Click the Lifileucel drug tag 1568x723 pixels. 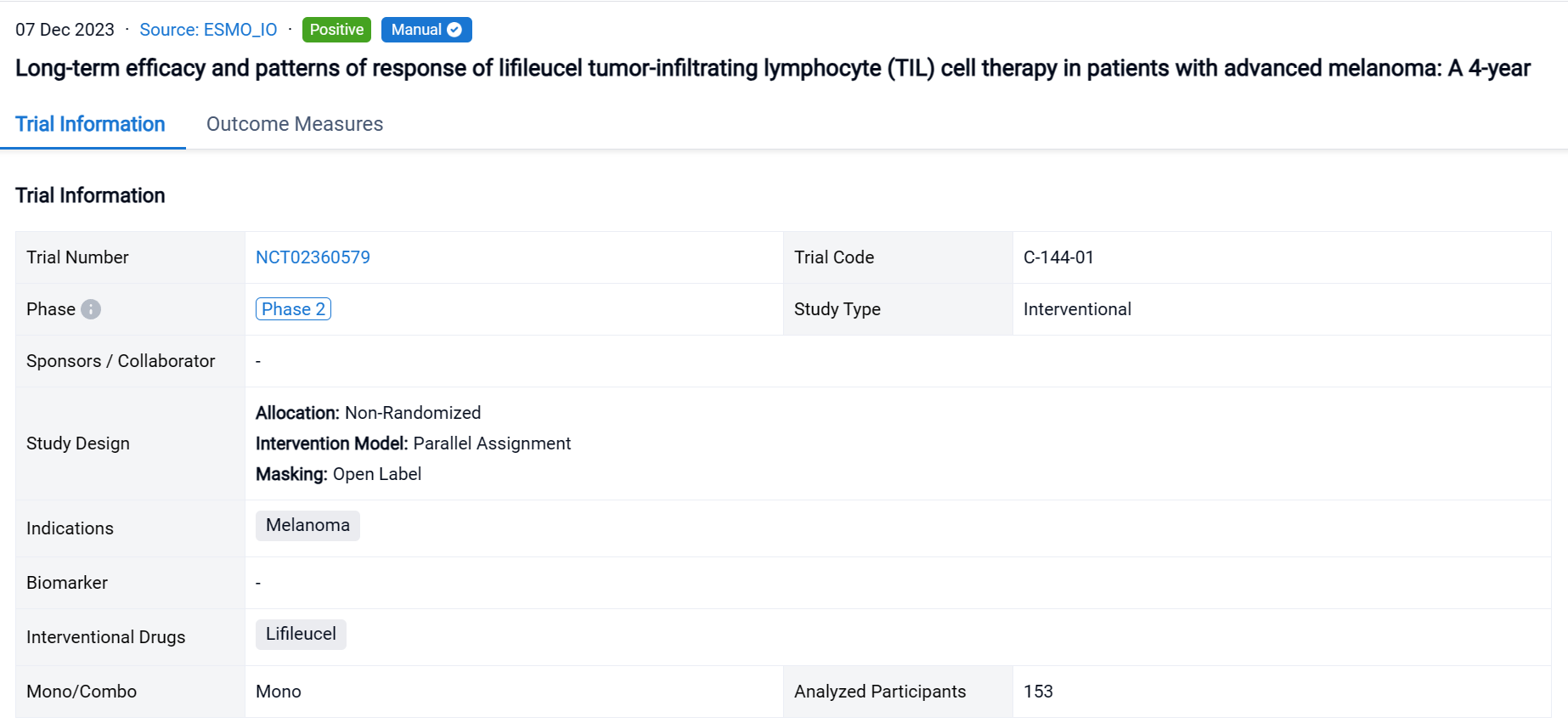(x=301, y=634)
